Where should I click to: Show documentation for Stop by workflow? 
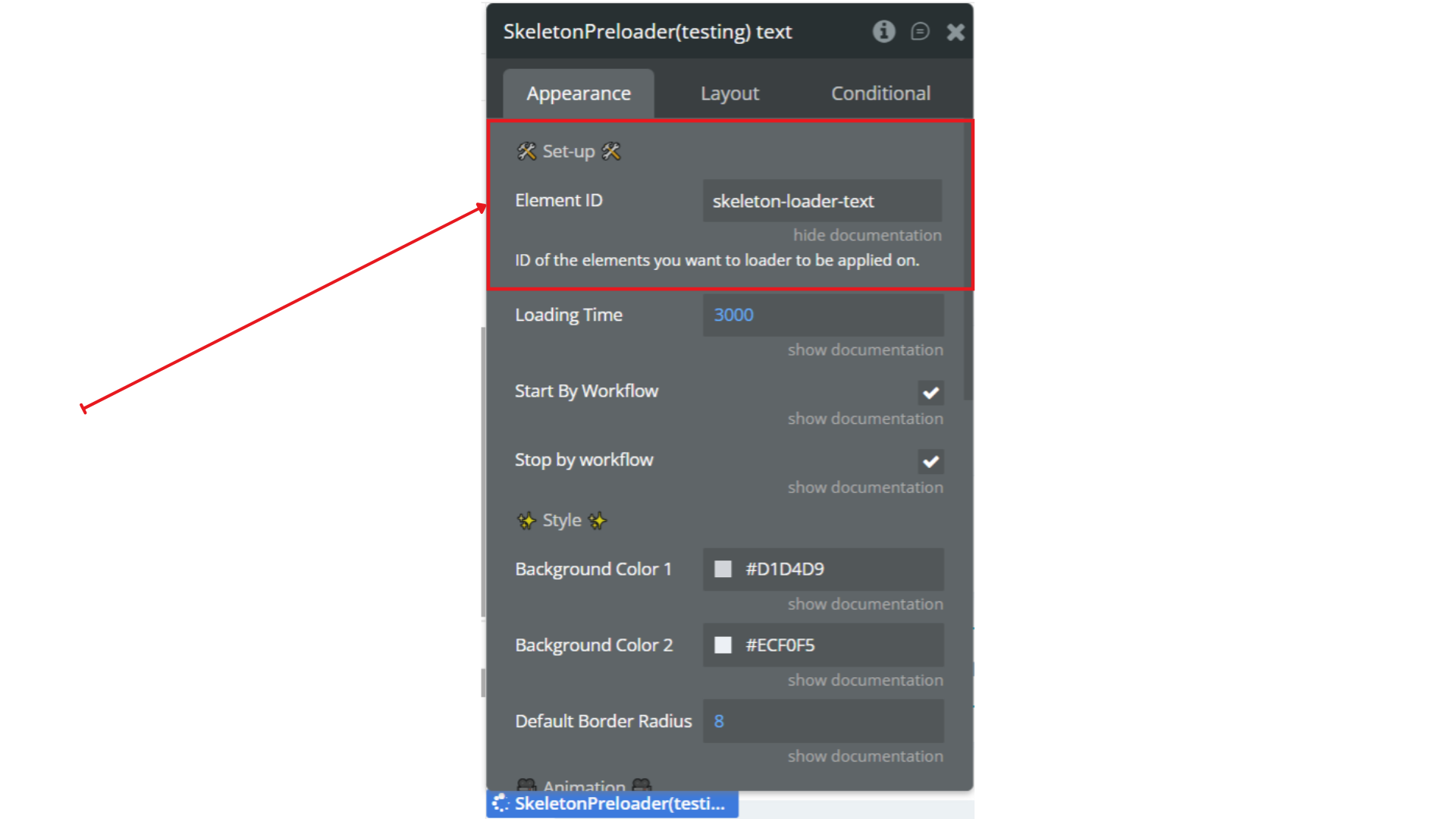click(x=865, y=488)
